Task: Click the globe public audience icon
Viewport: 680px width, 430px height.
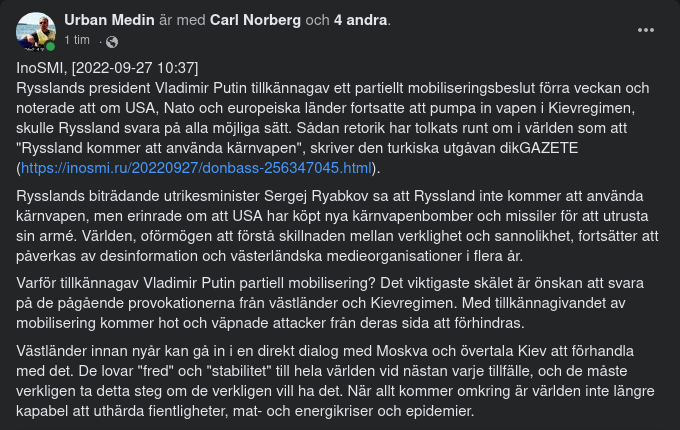Action: coord(112,42)
